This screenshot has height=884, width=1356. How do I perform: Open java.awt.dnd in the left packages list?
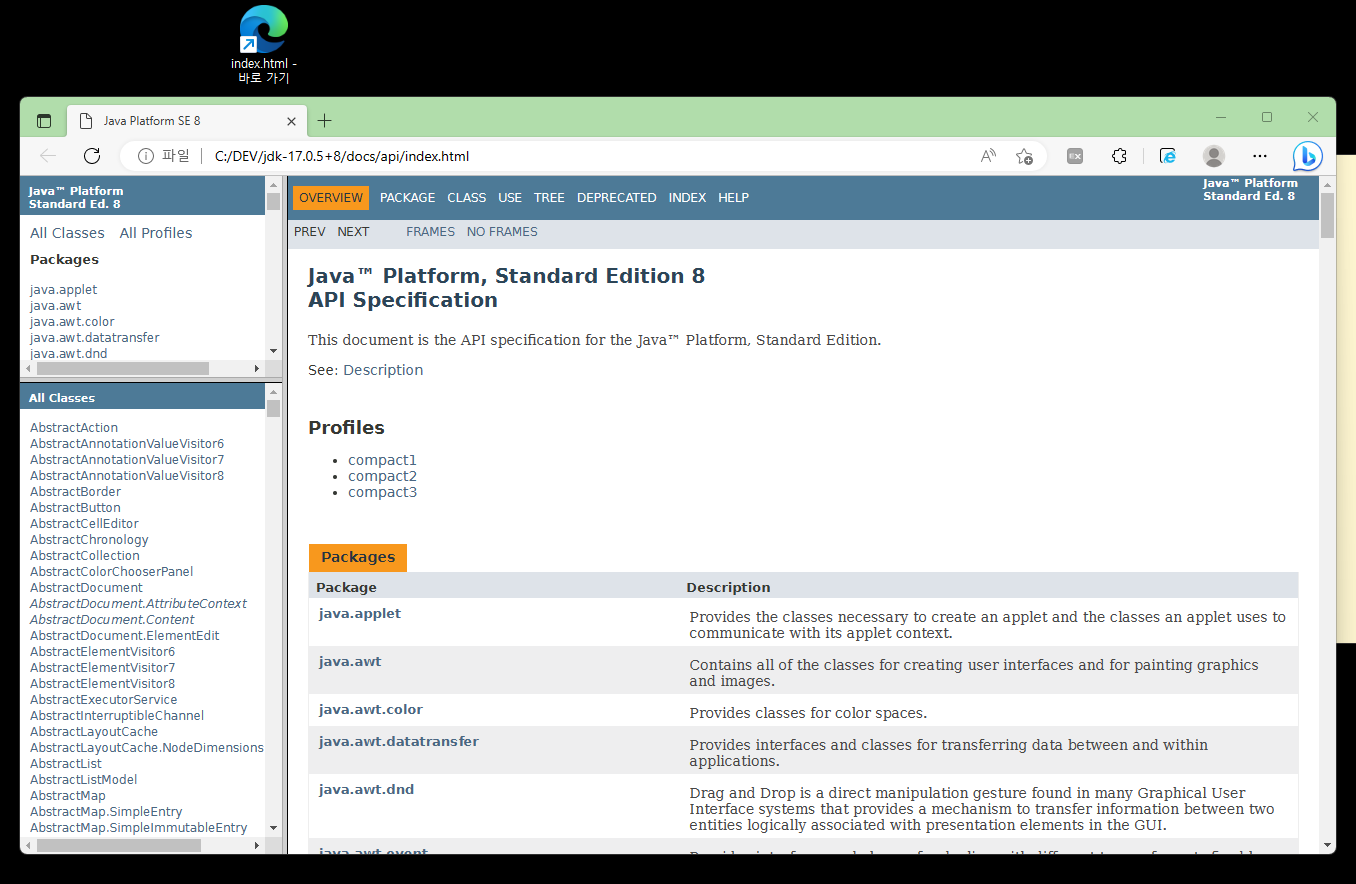click(69, 354)
